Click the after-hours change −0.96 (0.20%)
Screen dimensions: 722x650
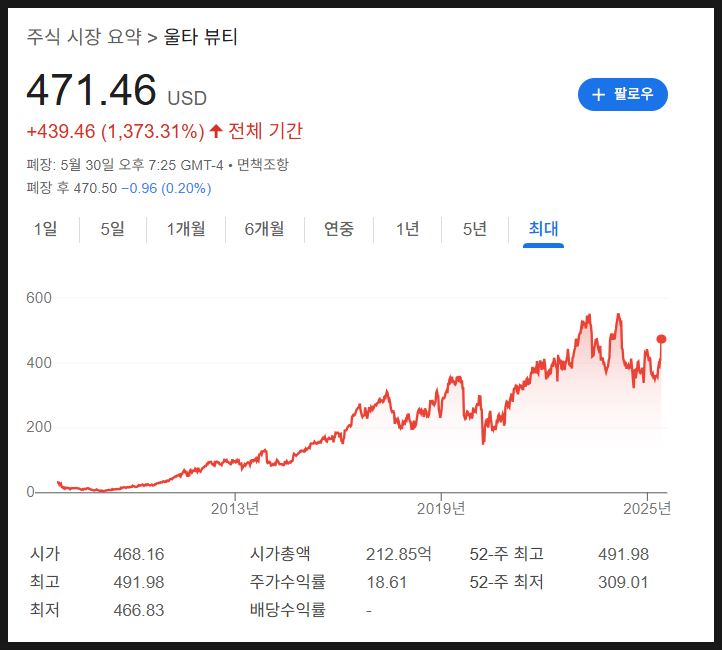[166, 188]
